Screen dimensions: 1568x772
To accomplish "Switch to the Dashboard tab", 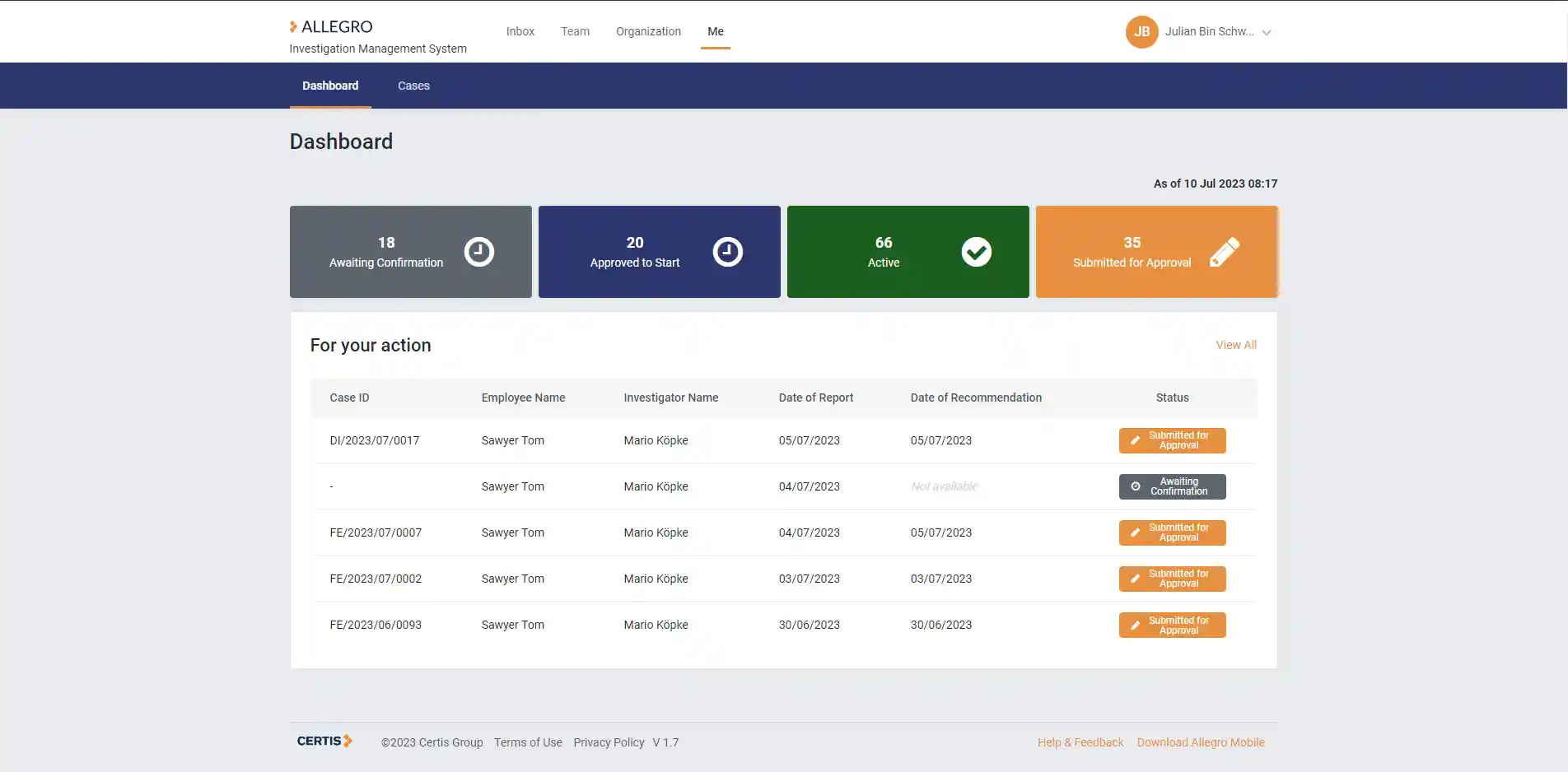I will tap(330, 86).
